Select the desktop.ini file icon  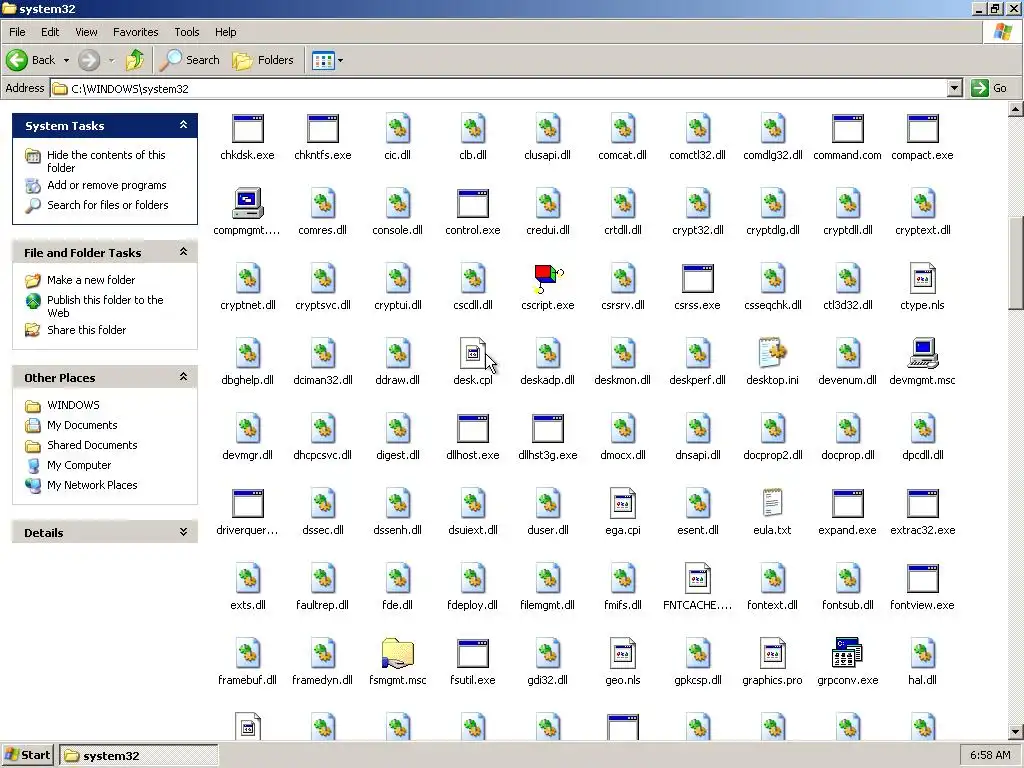[x=773, y=353]
